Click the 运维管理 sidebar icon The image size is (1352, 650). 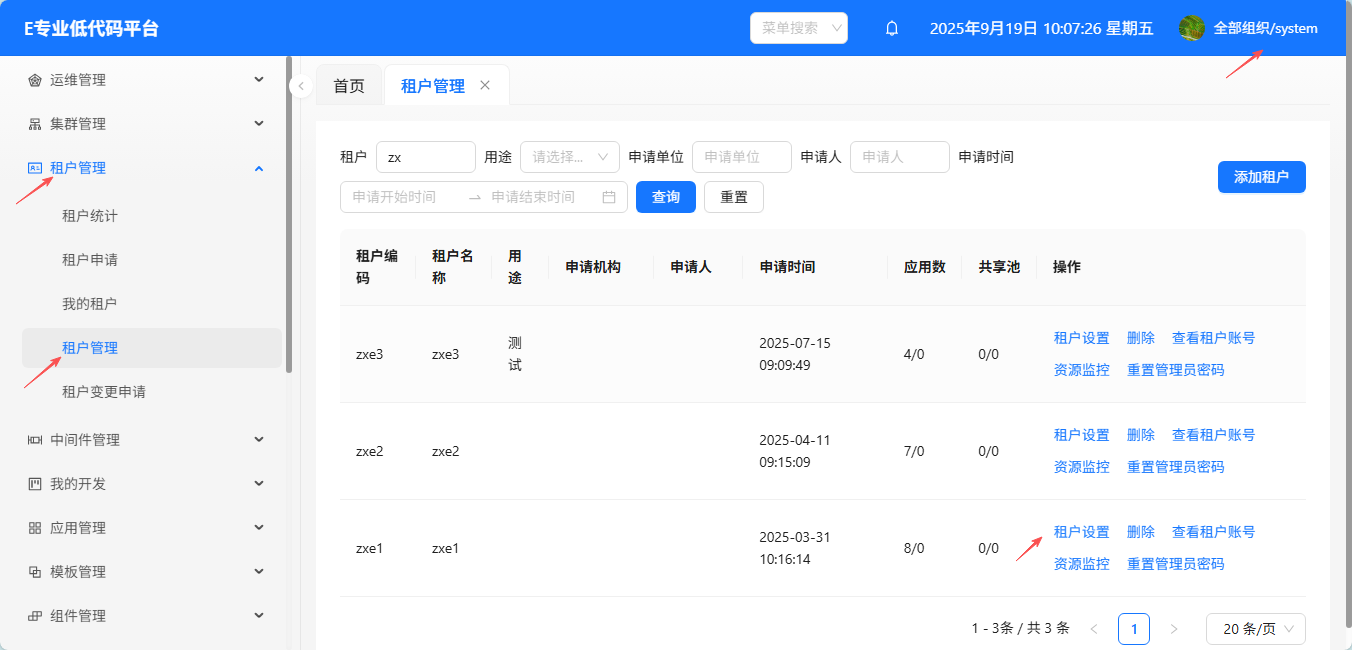pyautogui.click(x=35, y=80)
